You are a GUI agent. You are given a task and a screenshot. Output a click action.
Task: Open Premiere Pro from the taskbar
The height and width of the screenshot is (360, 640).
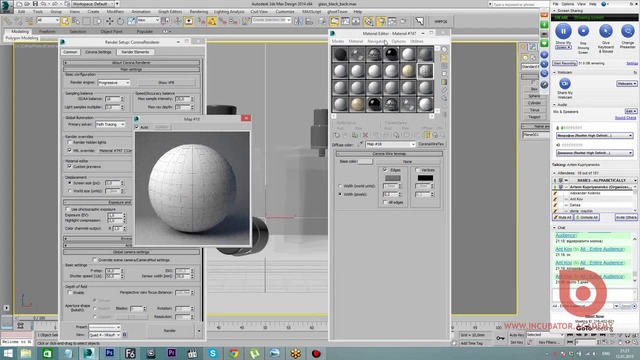coord(171,353)
